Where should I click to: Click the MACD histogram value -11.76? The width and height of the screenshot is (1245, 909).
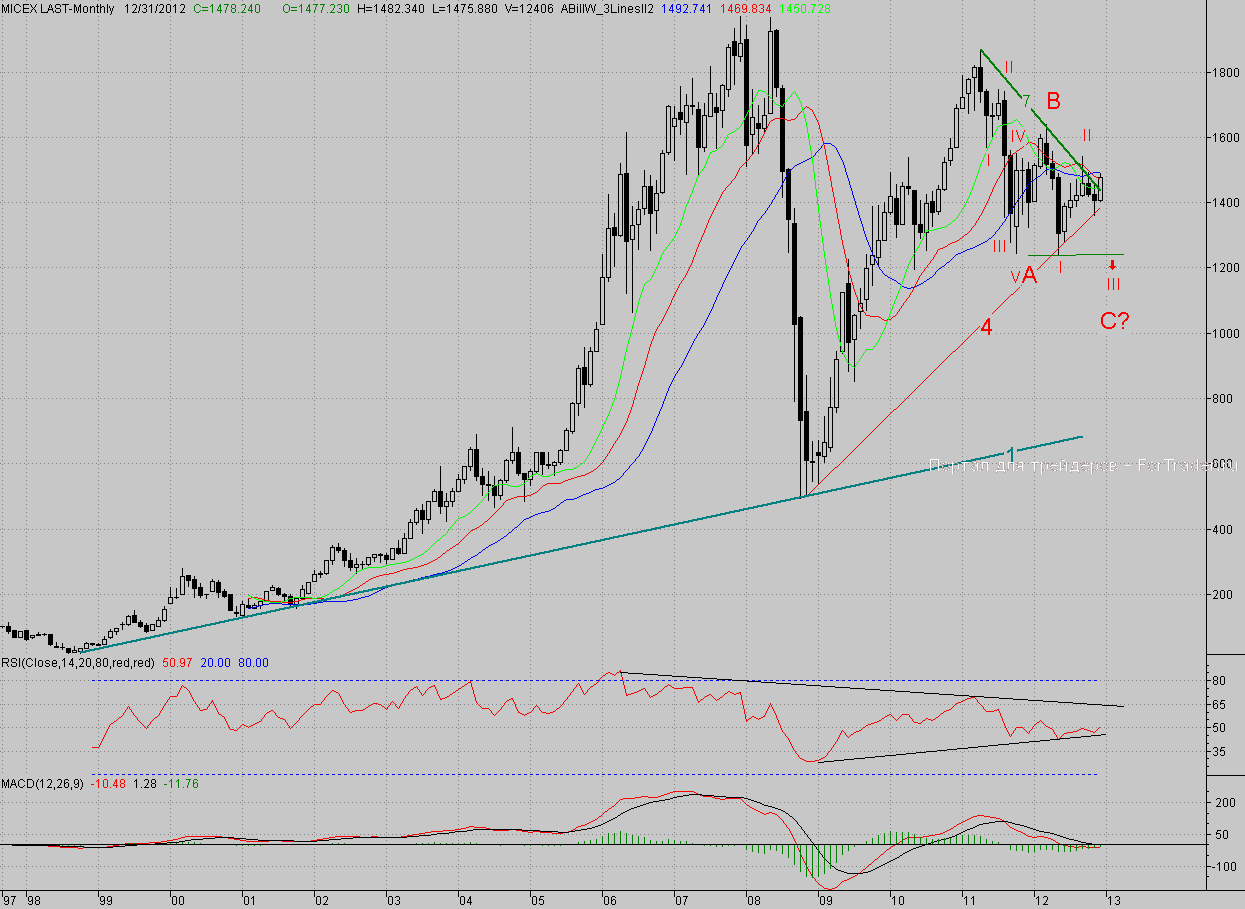(180, 783)
